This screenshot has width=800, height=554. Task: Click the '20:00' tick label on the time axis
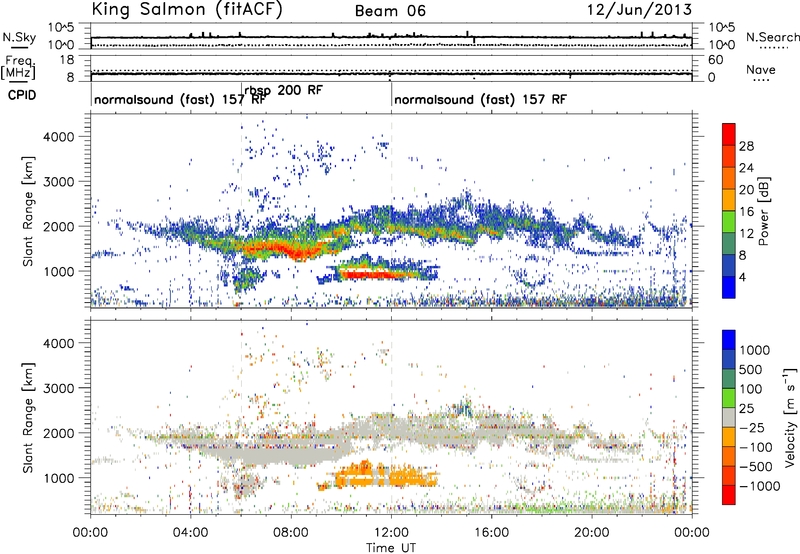click(x=592, y=533)
